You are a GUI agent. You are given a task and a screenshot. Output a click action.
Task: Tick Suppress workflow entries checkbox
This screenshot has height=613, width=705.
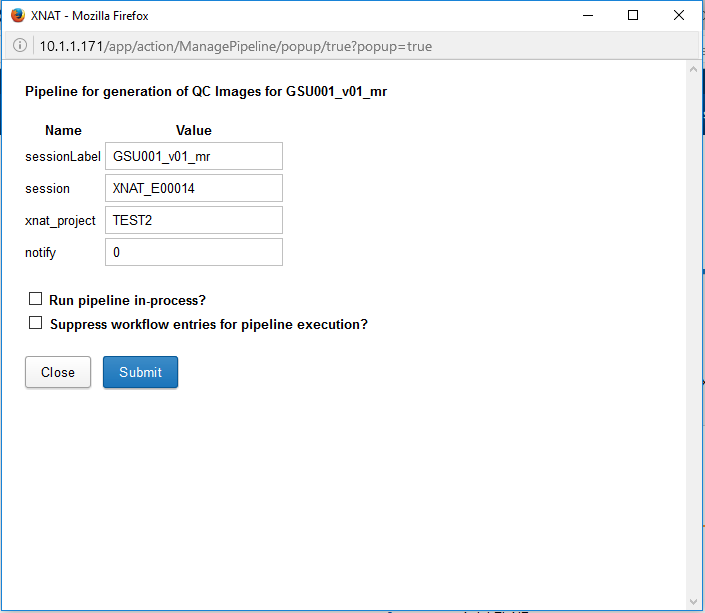[x=36, y=323]
